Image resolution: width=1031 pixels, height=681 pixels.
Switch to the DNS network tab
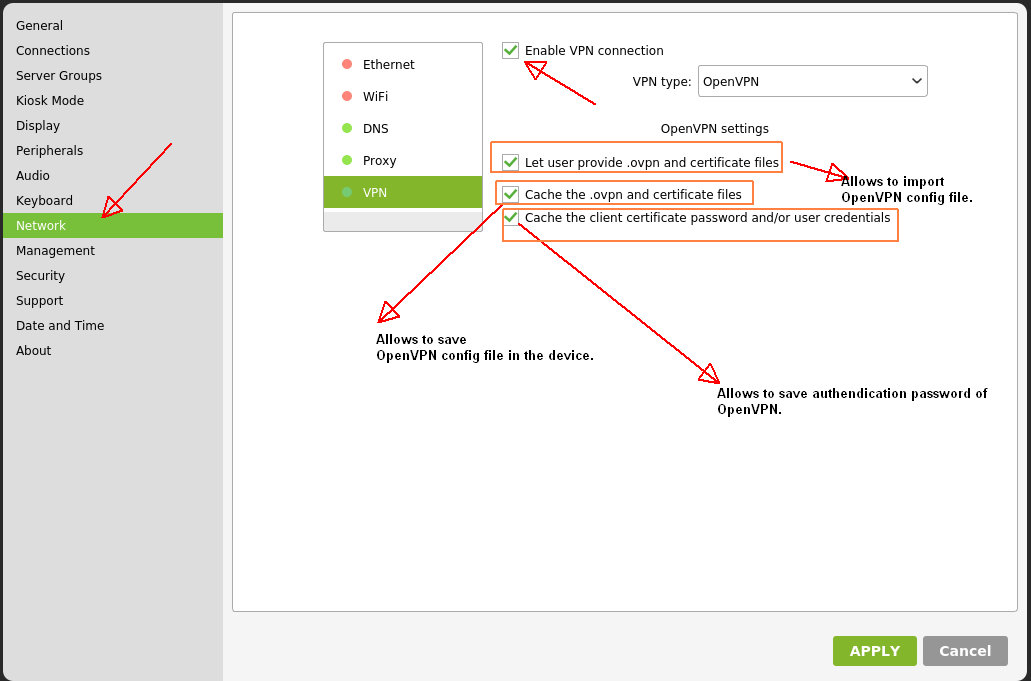[x=403, y=129]
